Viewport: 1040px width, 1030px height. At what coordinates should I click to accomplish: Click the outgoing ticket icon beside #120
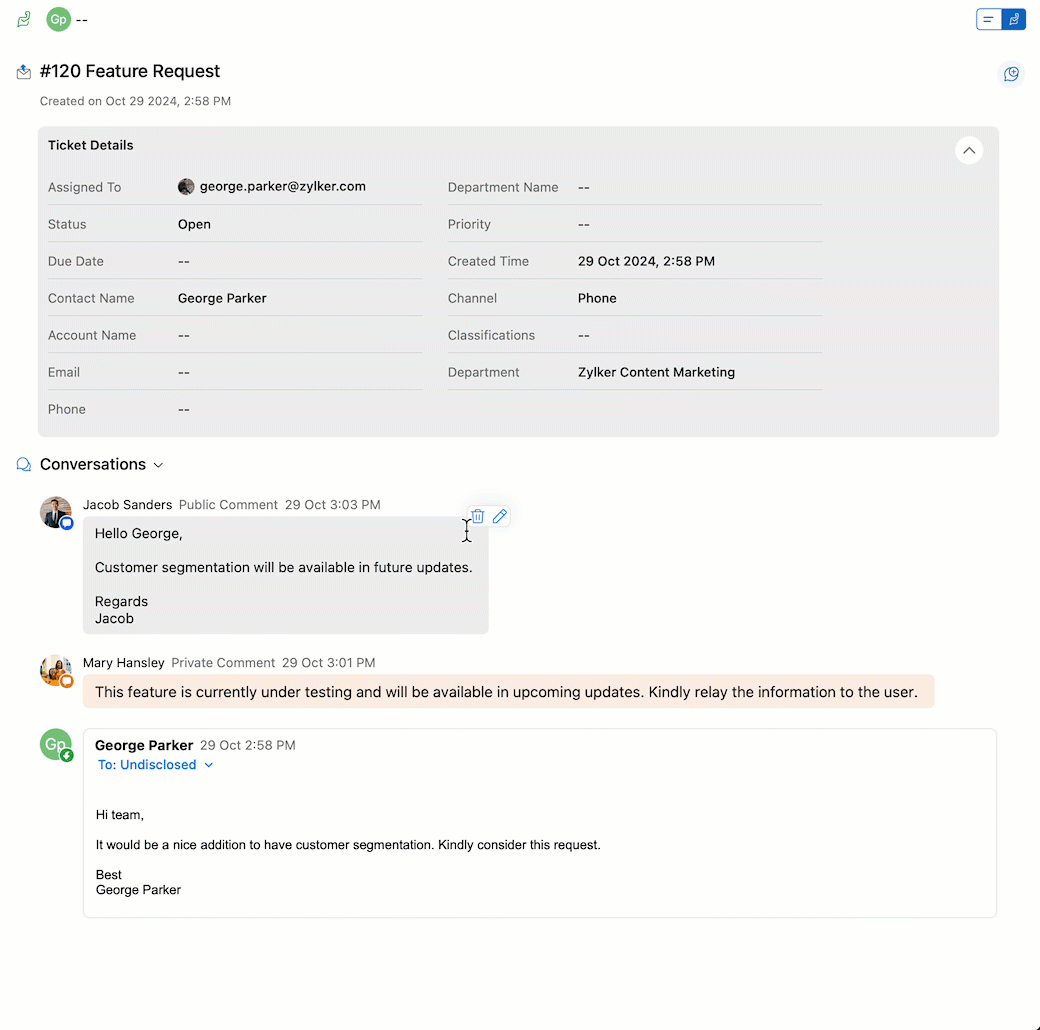click(24, 72)
